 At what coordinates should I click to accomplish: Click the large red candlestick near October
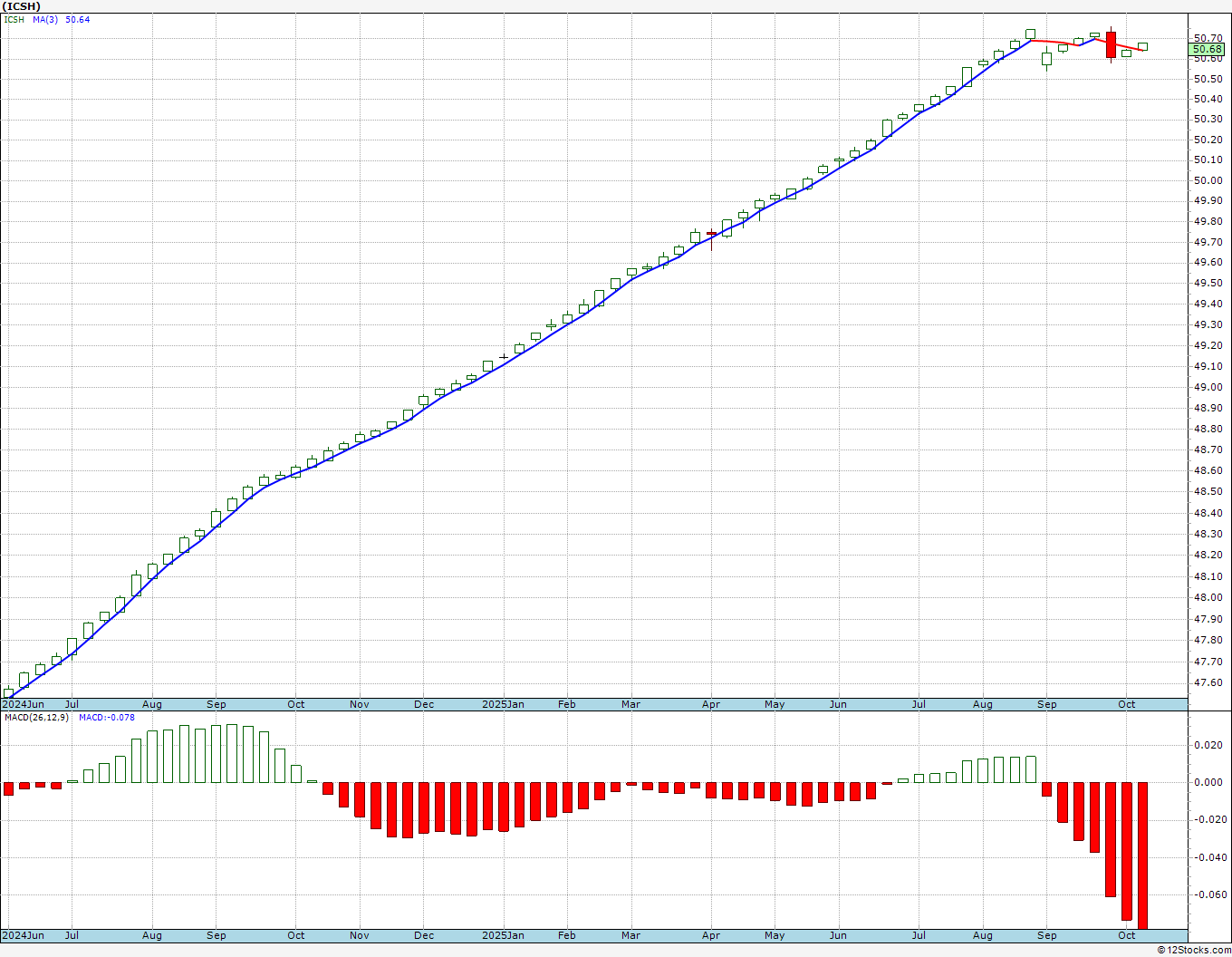point(1111,45)
